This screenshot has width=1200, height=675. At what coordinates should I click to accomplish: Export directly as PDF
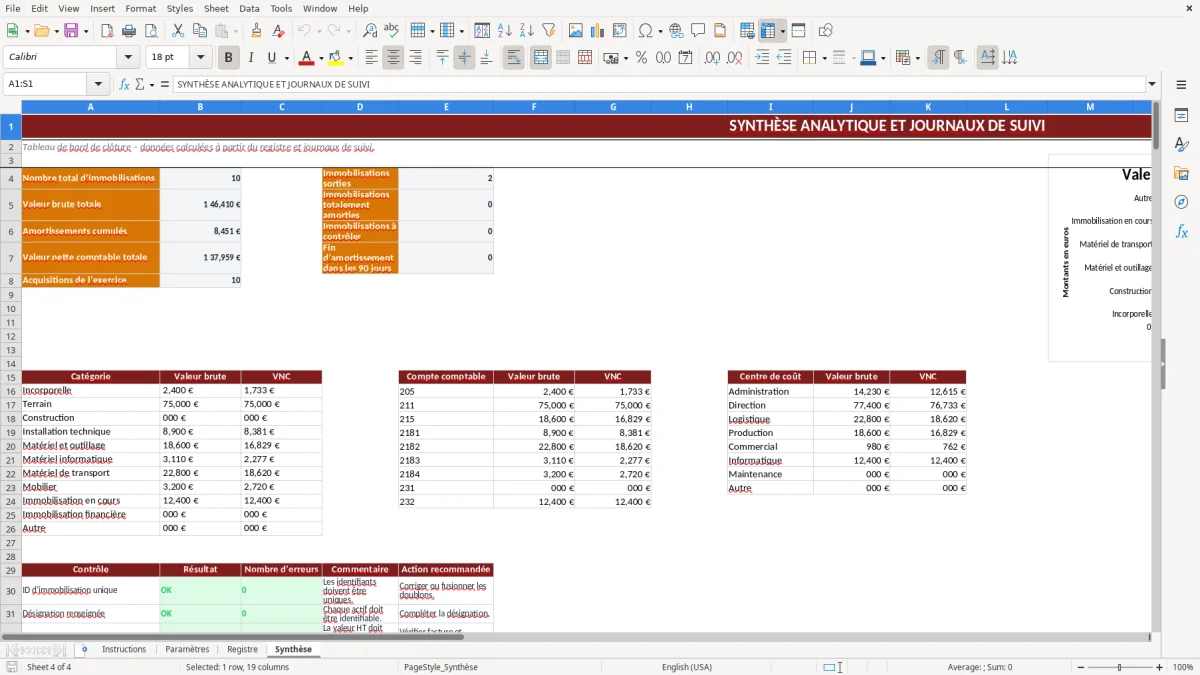(x=107, y=31)
